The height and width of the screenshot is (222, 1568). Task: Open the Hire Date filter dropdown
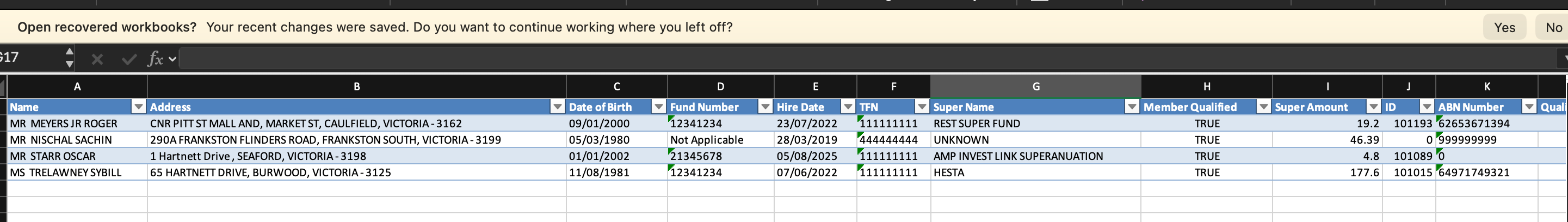click(847, 107)
